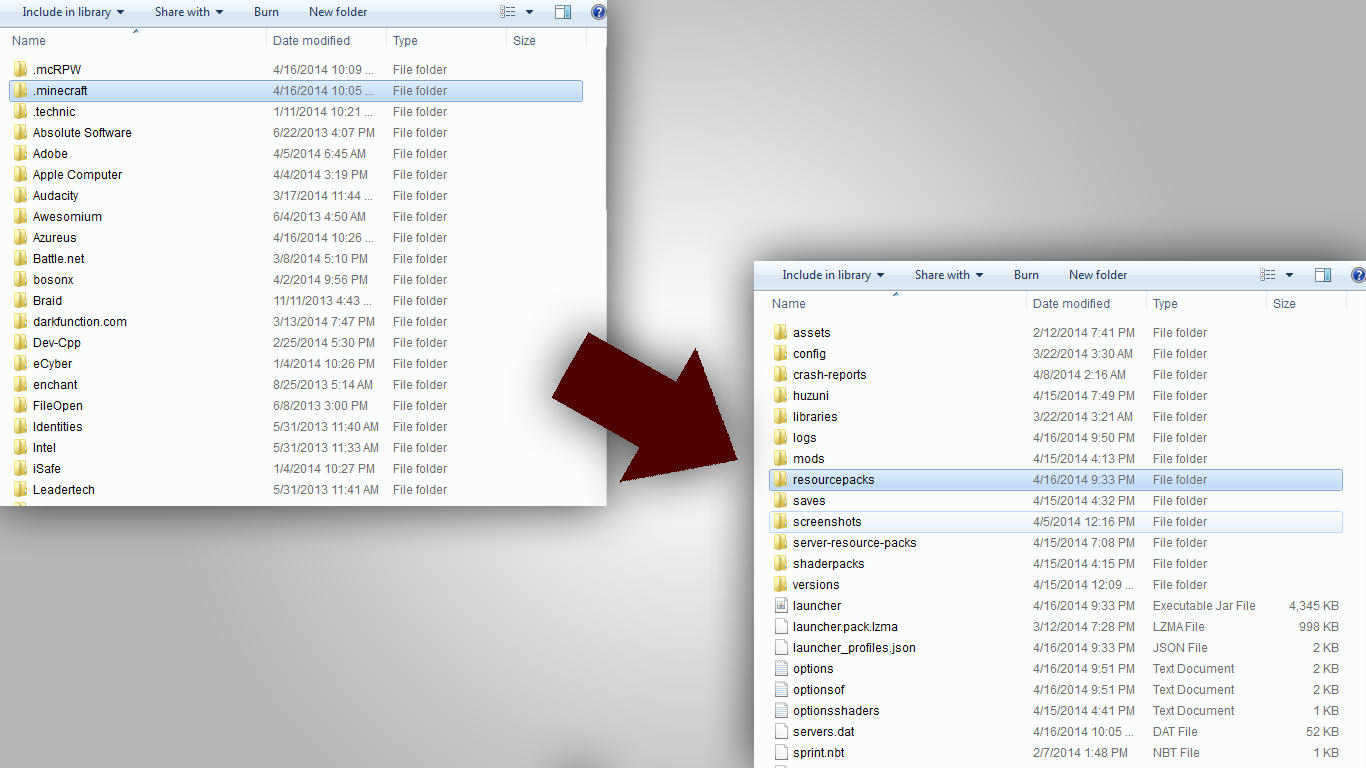Click the eCyber folder name
The width and height of the screenshot is (1366, 768).
click(52, 363)
